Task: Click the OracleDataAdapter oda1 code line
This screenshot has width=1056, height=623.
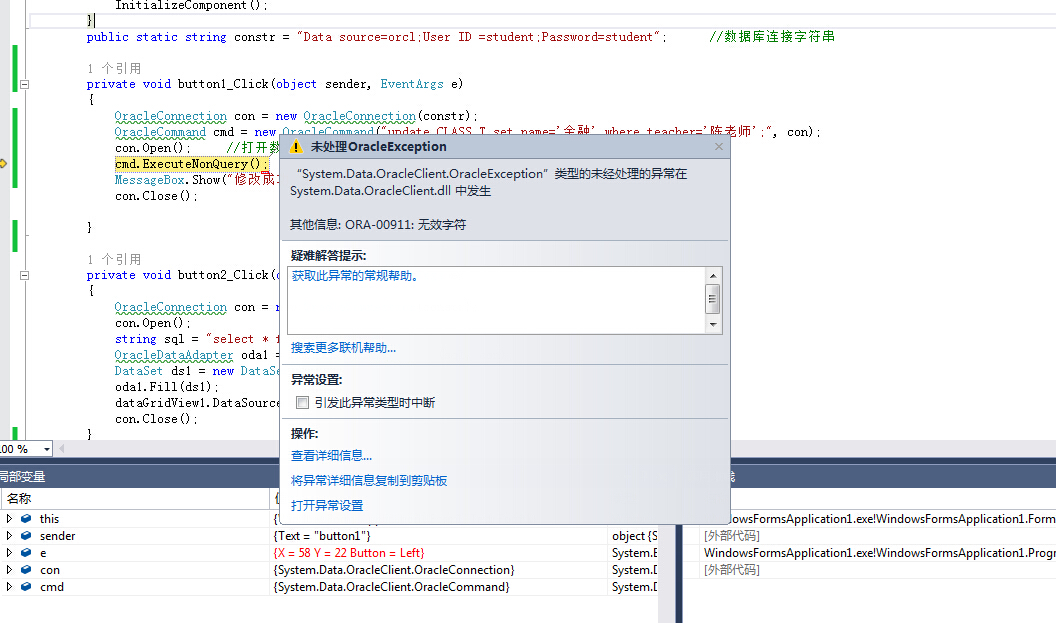Action: tap(197, 356)
